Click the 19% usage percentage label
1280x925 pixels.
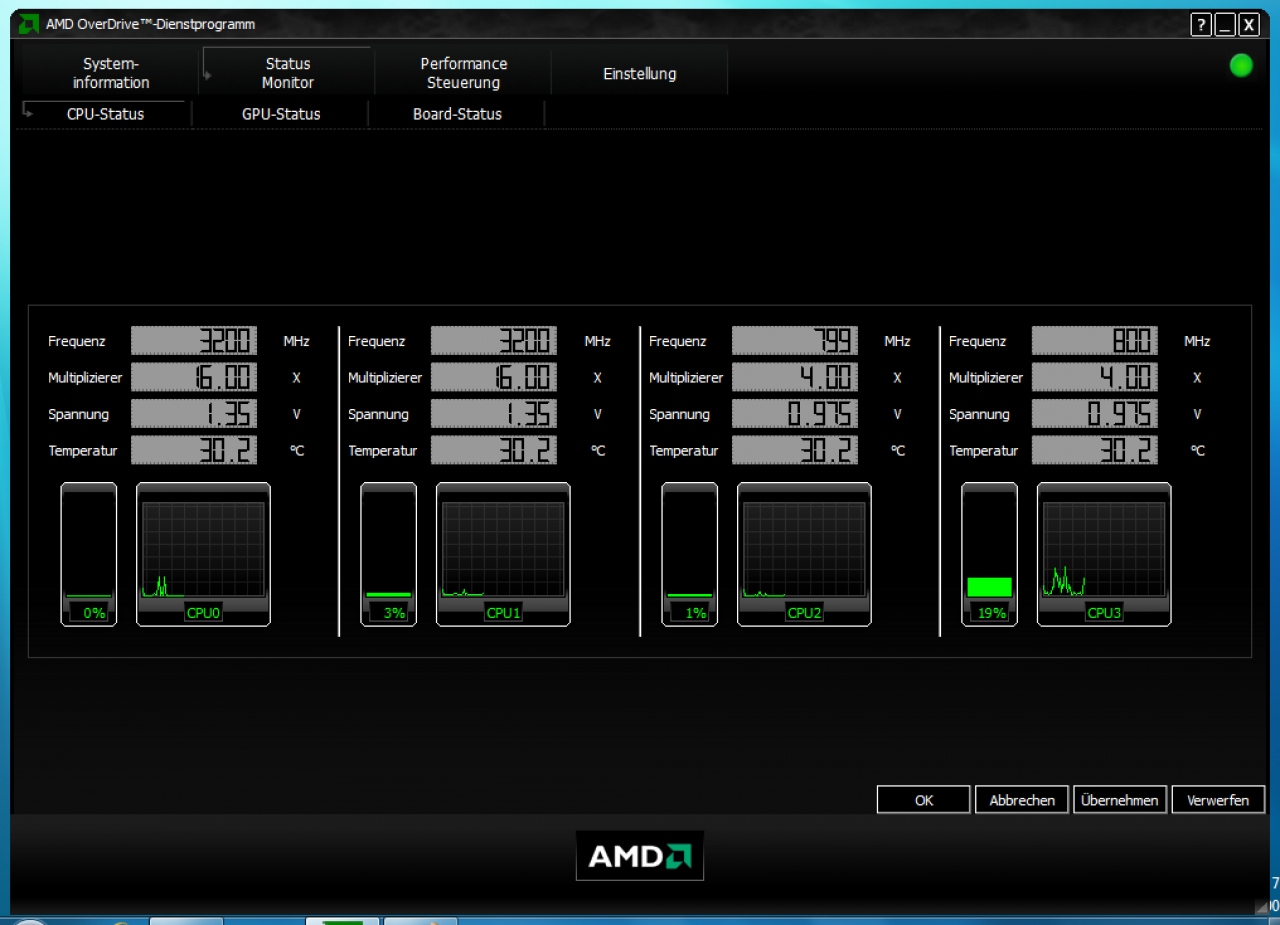tap(992, 613)
